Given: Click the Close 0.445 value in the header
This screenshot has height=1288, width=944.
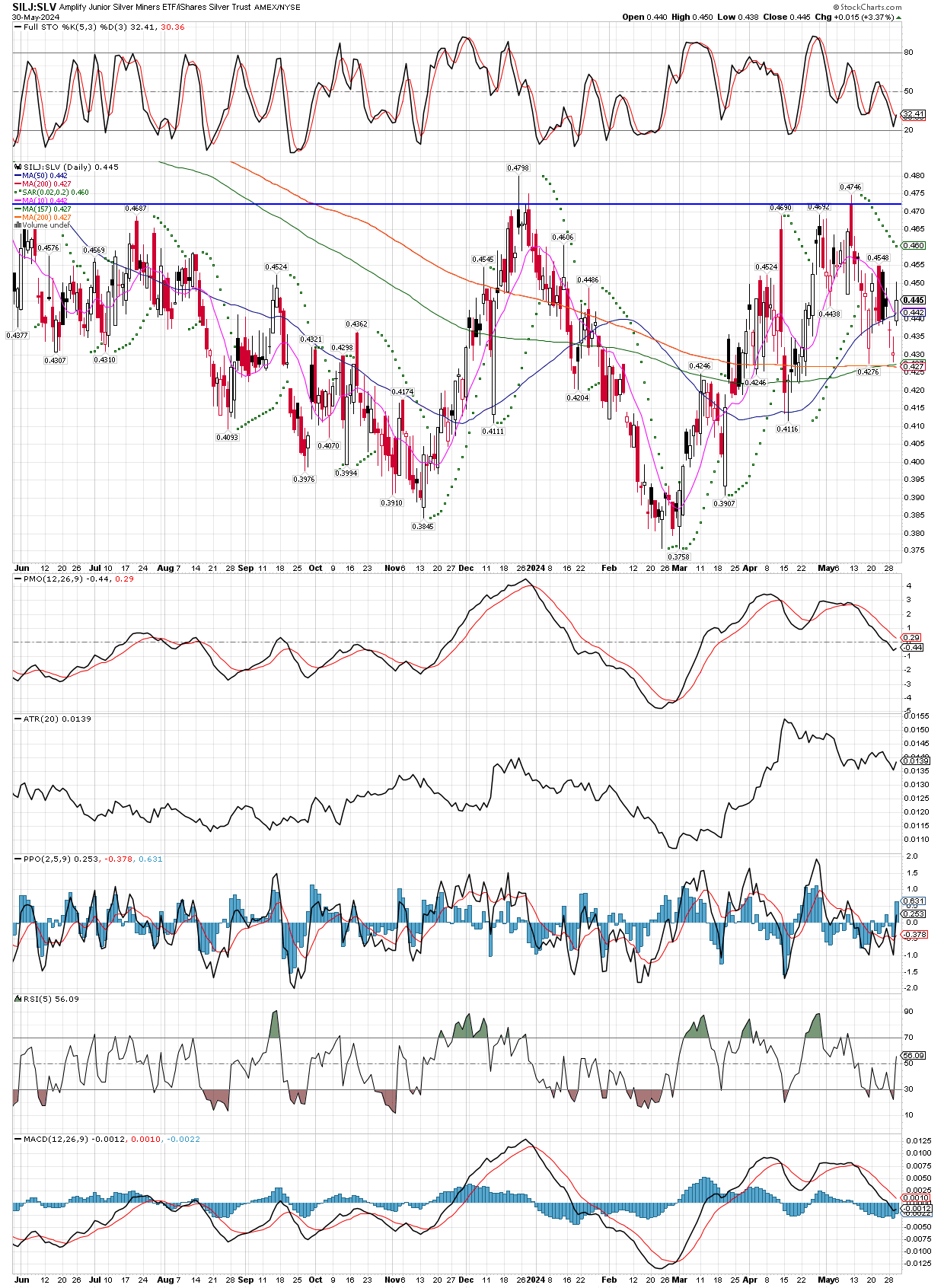Looking at the screenshot, I should pos(786,17).
